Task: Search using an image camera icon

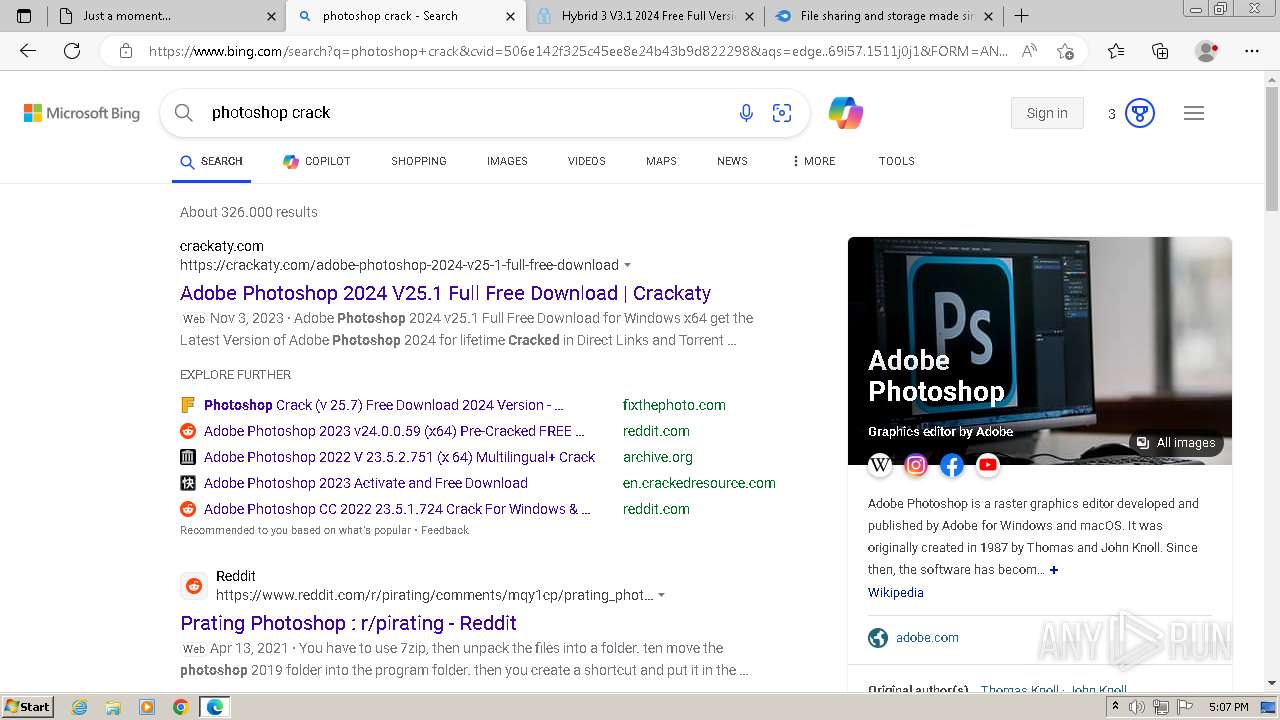Action: [782, 113]
